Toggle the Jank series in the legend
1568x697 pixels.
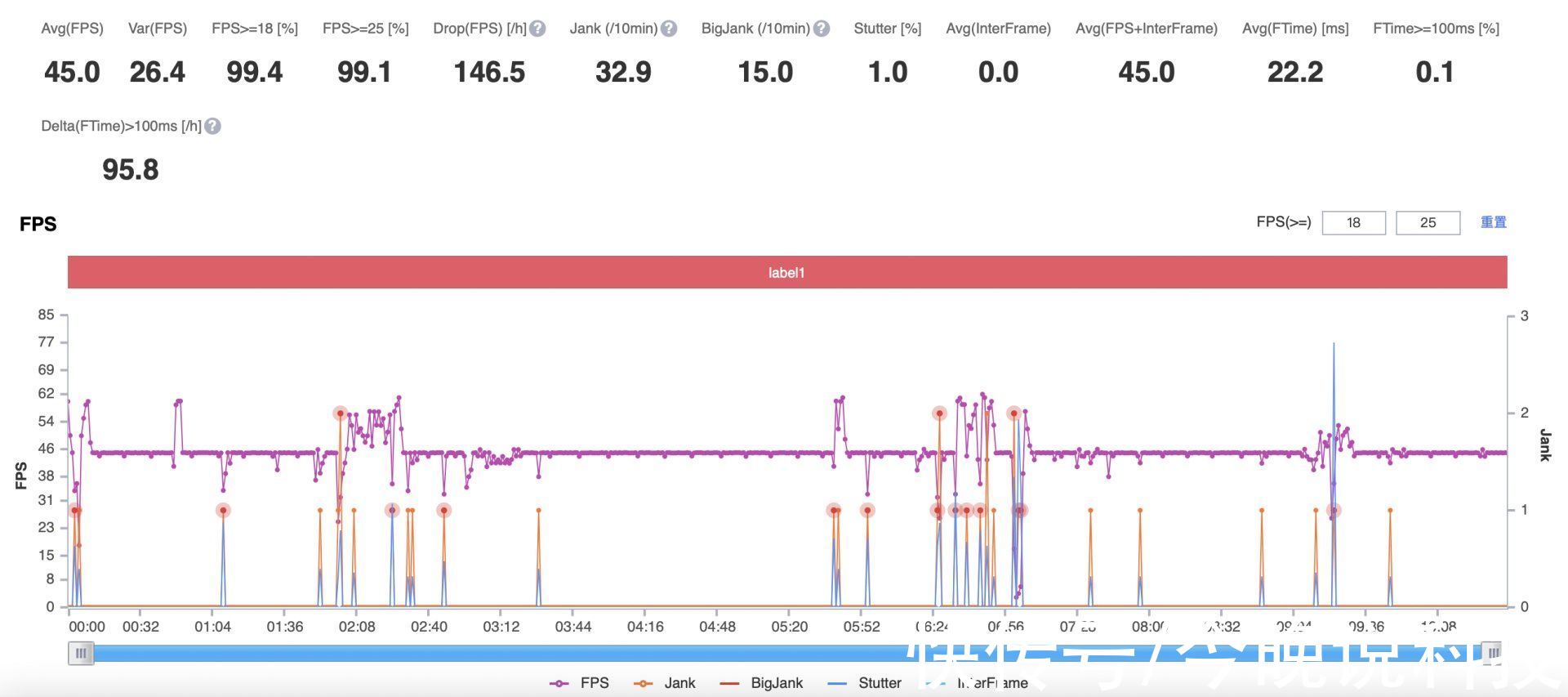(665, 683)
